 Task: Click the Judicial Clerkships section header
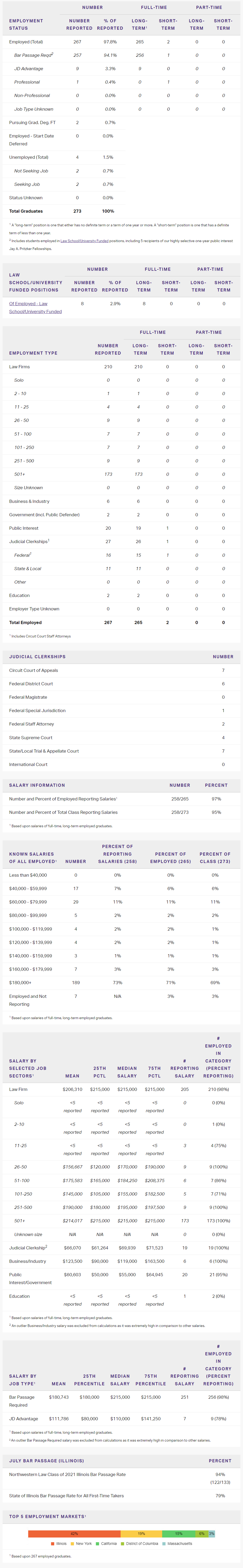point(37,656)
